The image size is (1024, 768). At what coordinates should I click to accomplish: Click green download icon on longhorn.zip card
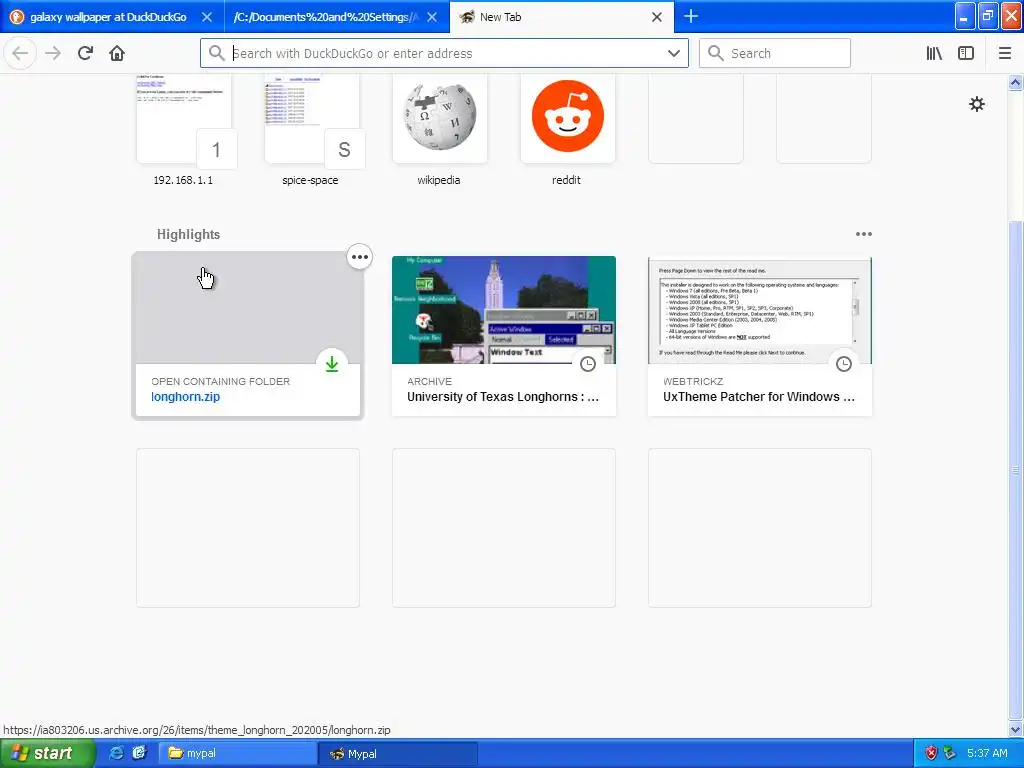(332, 364)
